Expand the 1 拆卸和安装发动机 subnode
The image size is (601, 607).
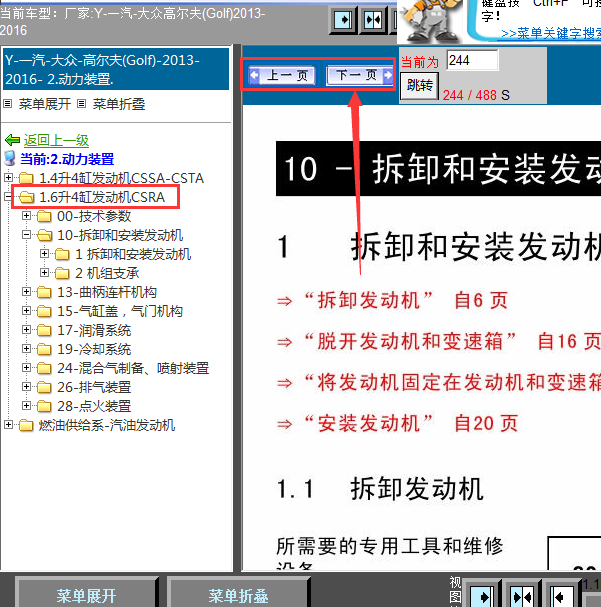click(x=44, y=254)
